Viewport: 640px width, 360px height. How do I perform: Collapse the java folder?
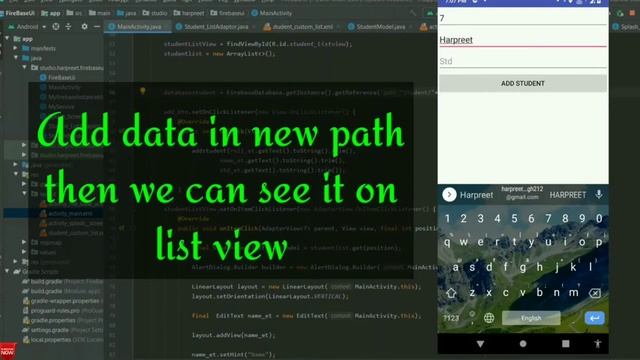(x=16, y=58)
